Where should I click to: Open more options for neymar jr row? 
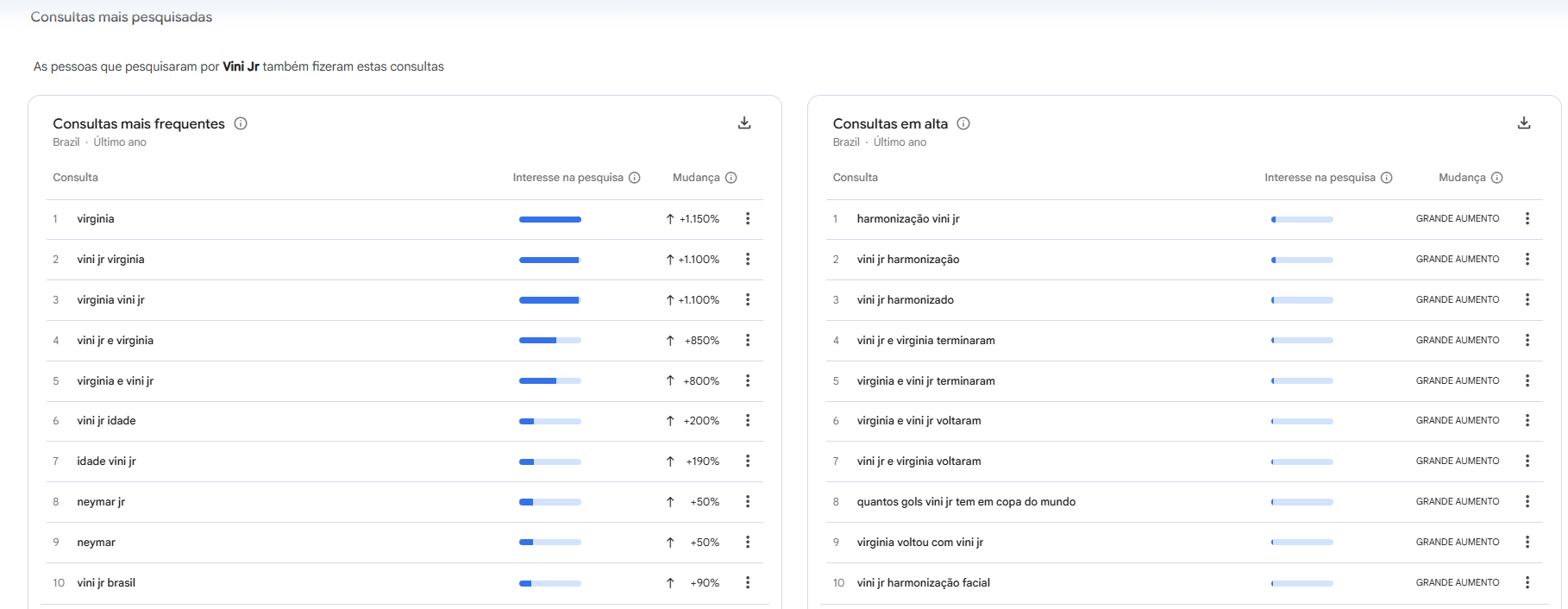point(748,501)
